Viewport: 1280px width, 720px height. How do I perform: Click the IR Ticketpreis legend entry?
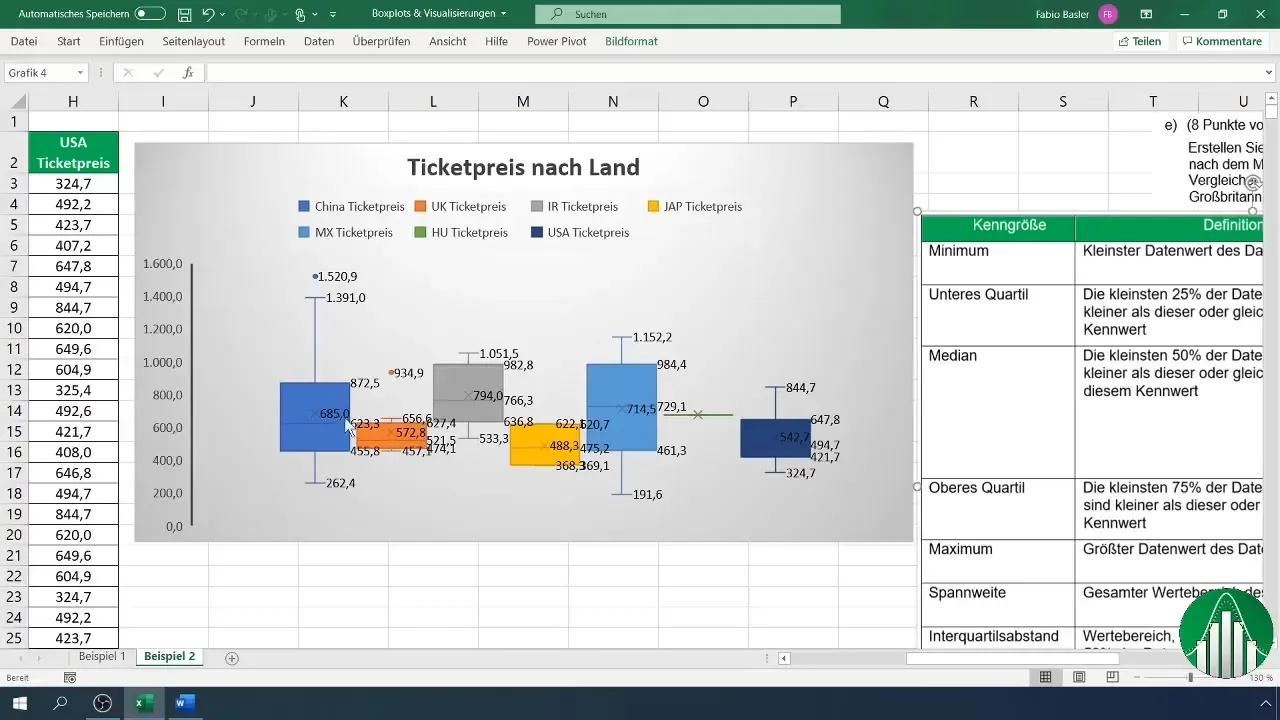575,207
